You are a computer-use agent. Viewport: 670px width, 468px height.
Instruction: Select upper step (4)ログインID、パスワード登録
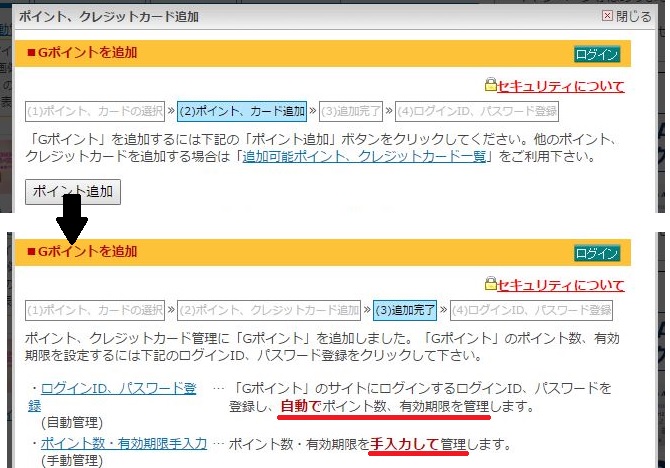click(477, 112)
